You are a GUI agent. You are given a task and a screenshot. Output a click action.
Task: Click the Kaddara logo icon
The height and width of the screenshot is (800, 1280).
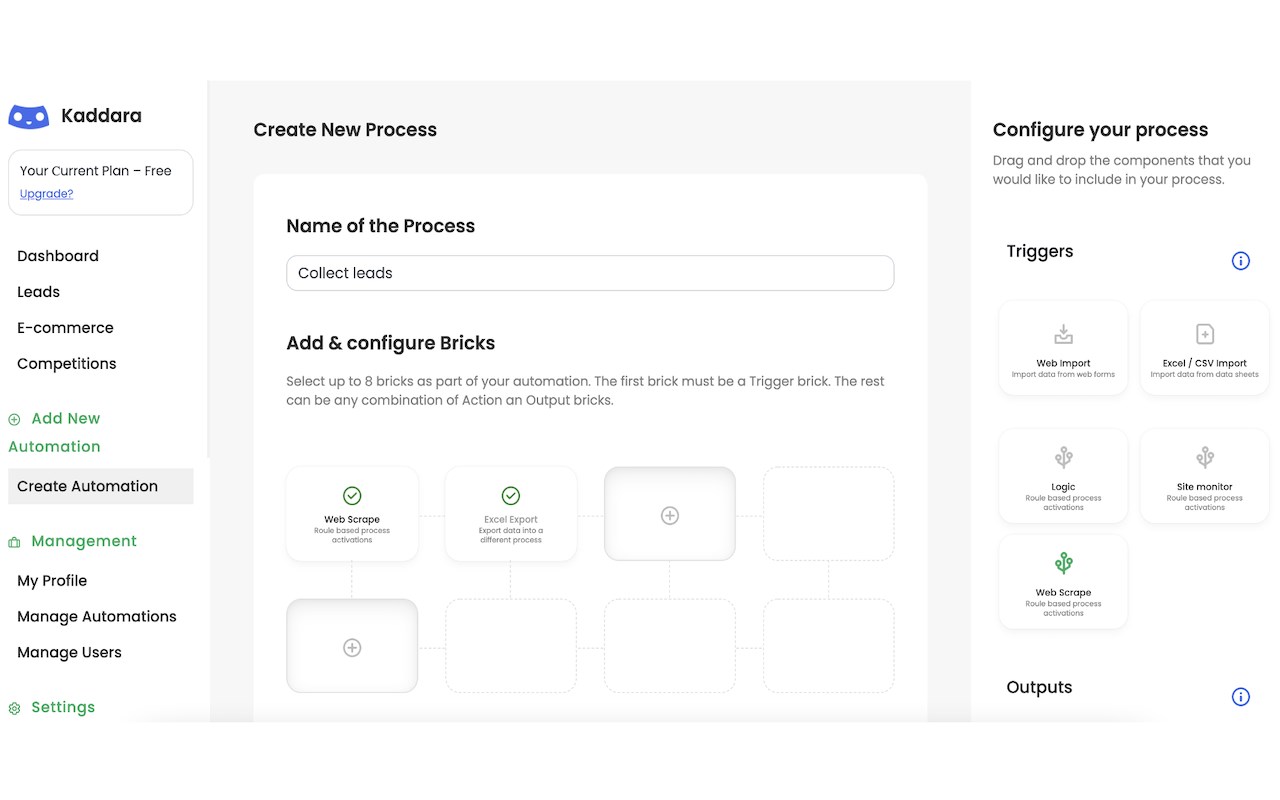click(x=28, y=116)
